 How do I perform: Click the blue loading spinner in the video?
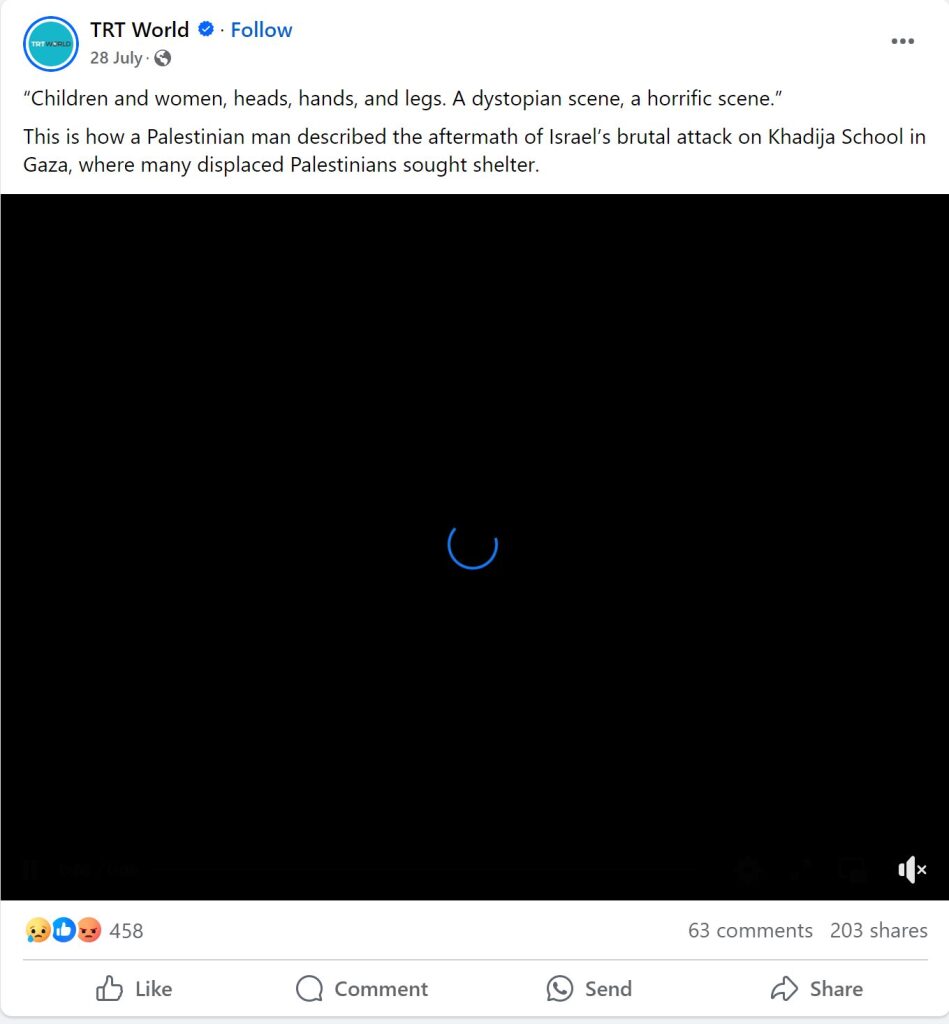point(473,545)
